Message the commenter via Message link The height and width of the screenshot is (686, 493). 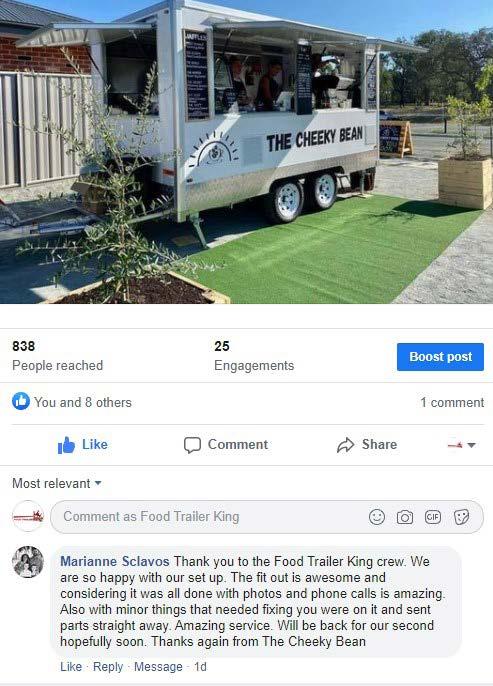(158, 667)
